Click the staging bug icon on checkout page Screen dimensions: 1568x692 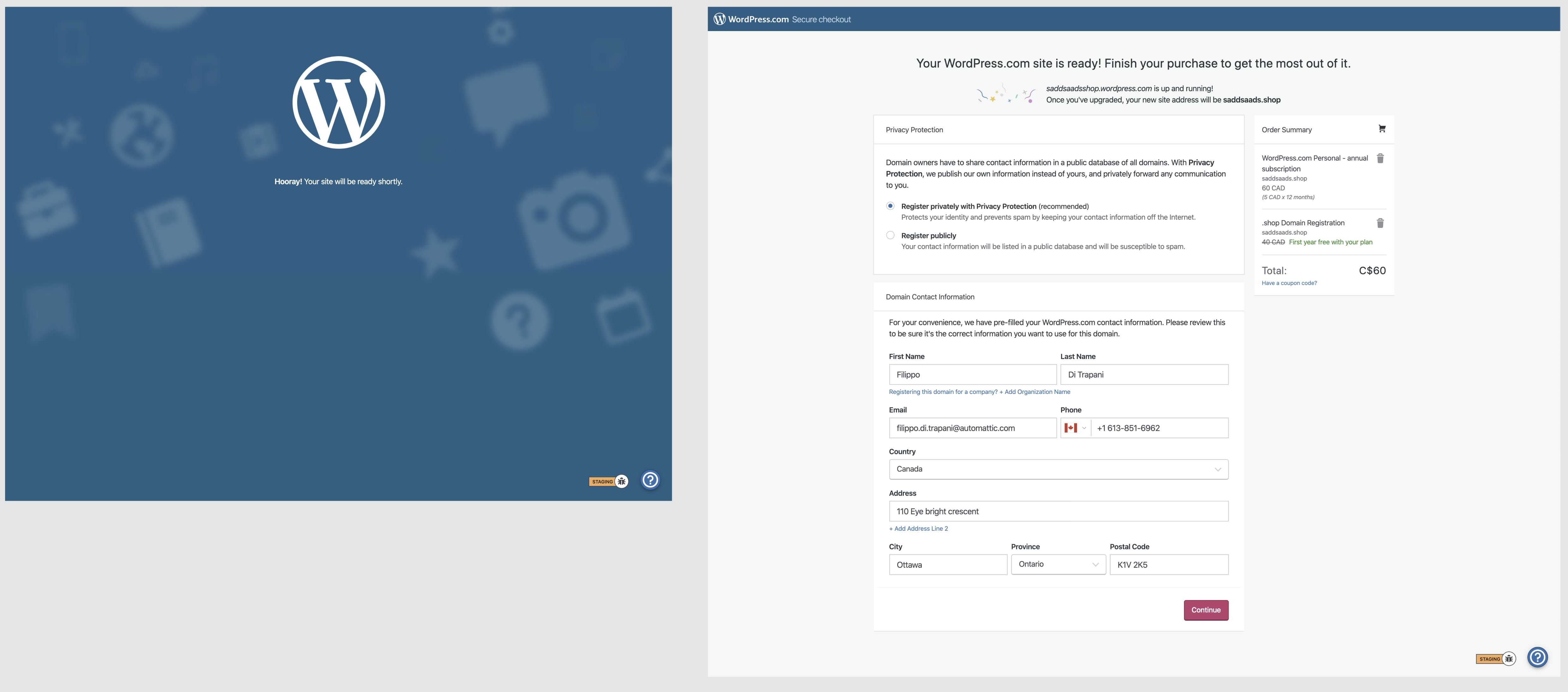tap(1508, 659)
